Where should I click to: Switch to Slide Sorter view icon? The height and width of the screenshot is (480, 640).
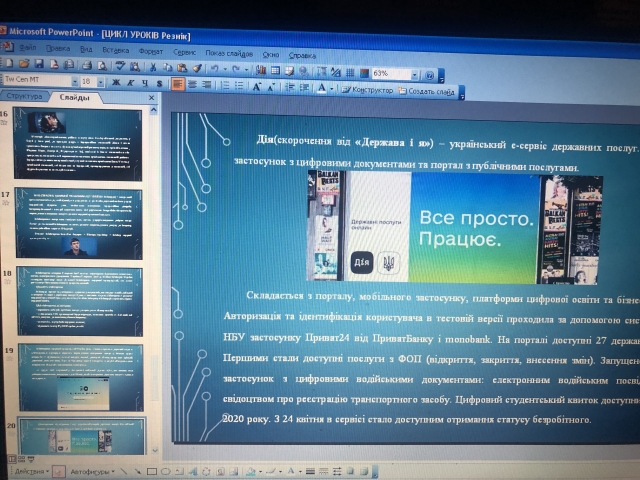(x=22, y=459)
